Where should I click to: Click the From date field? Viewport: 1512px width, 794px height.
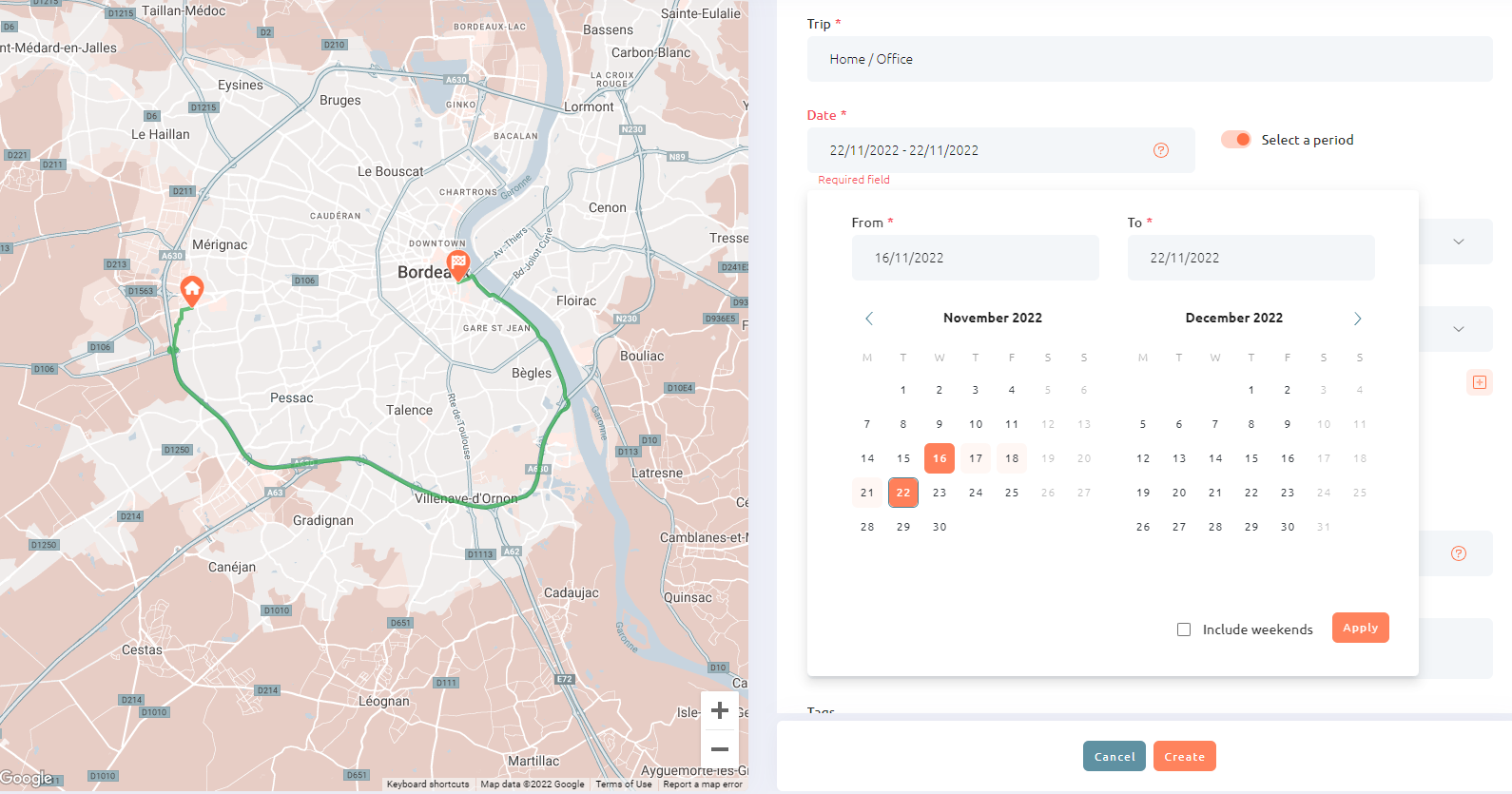click(976, 258)
